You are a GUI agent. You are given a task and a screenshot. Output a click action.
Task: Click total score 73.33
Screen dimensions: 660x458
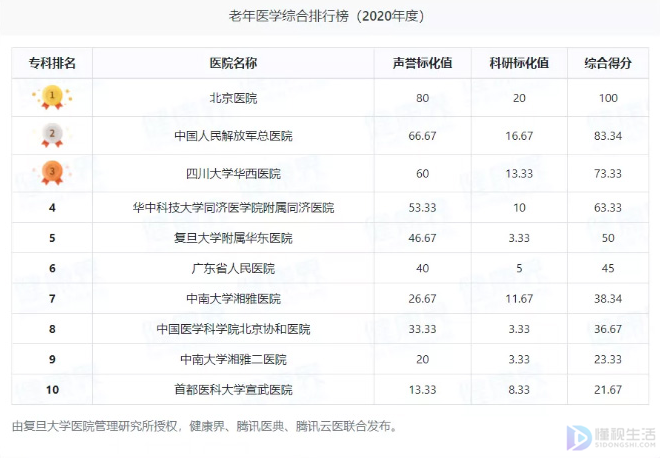click(608, 173)
